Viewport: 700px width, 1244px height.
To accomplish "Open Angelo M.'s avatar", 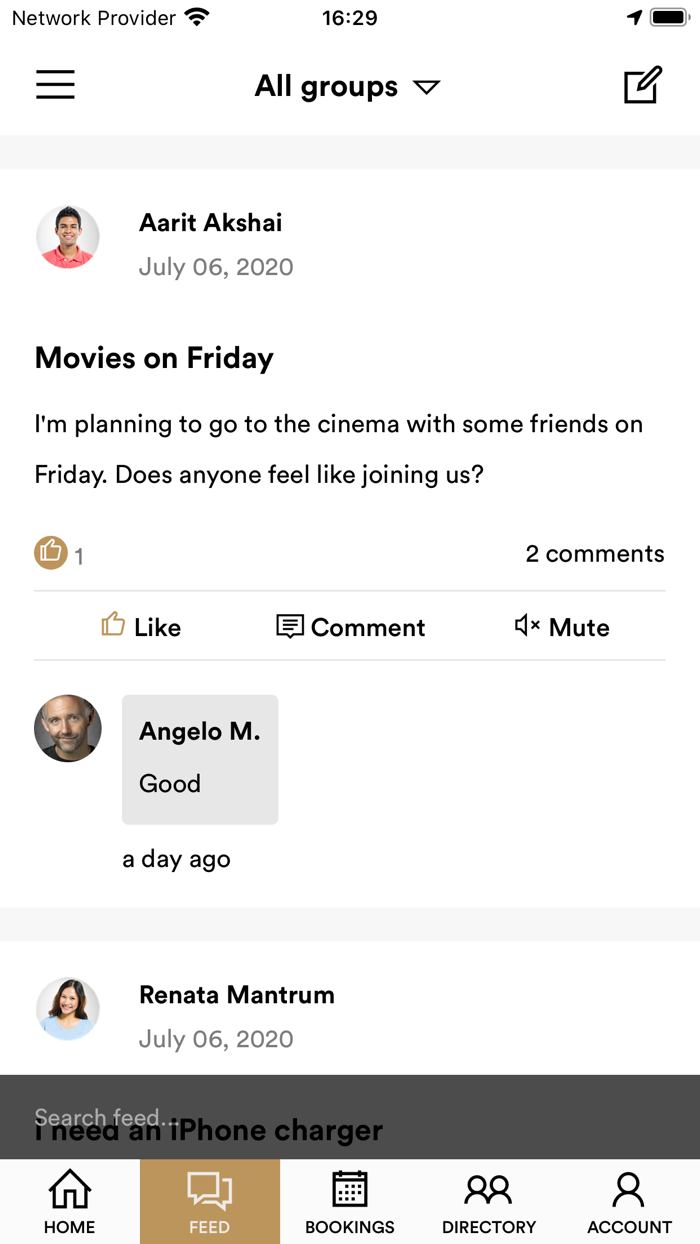I will [68, 729].
